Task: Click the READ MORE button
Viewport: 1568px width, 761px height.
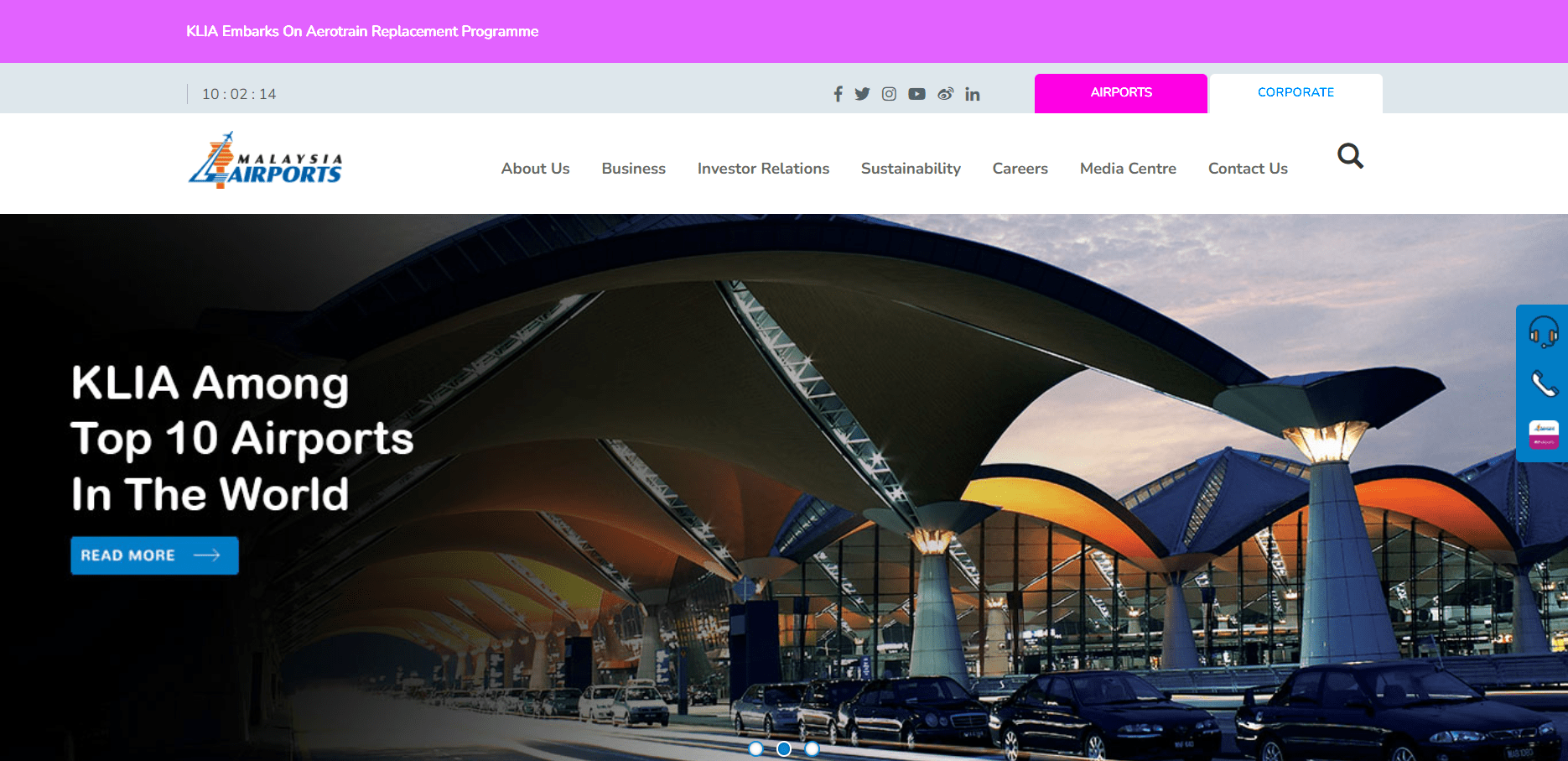Action: click(154, 555)
